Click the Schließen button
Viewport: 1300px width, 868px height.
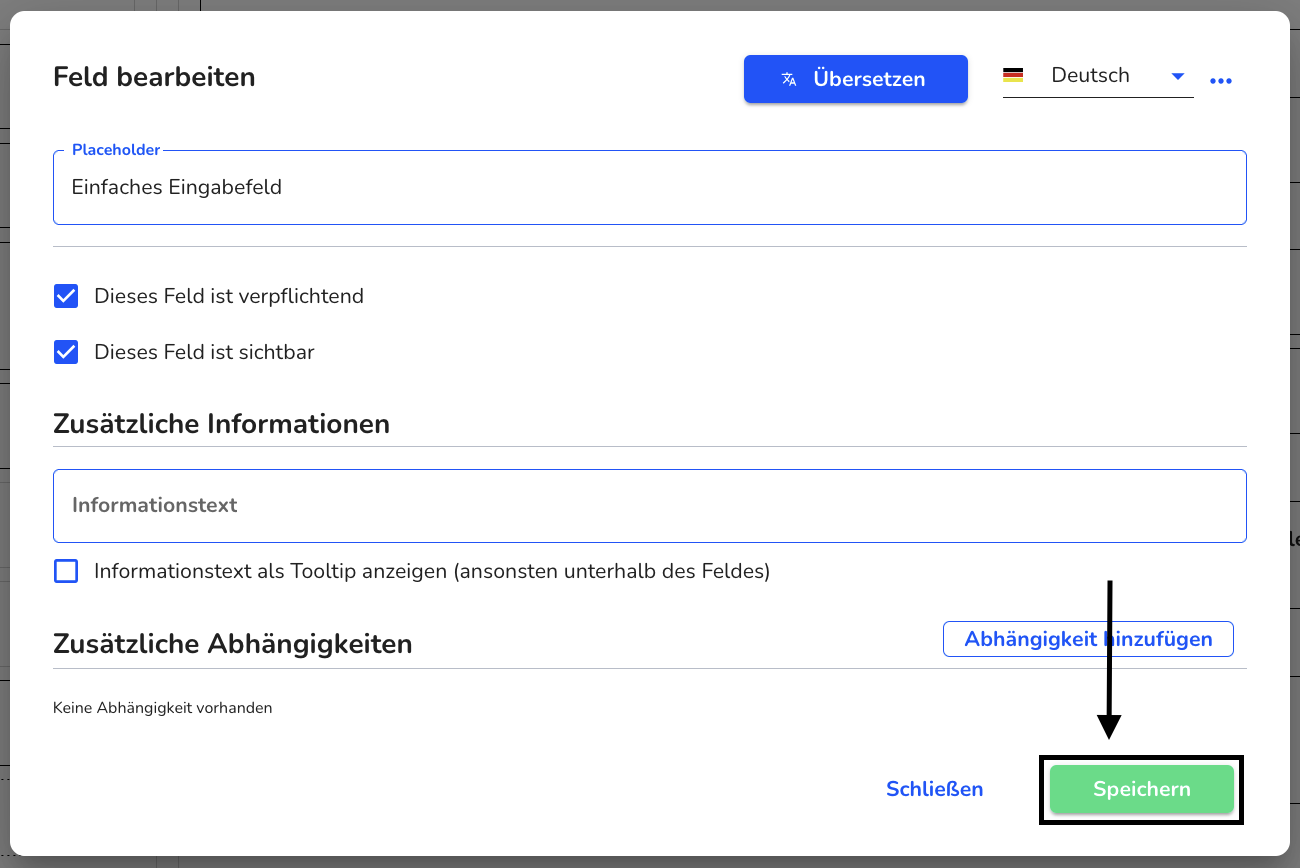(x=934, y=789)
